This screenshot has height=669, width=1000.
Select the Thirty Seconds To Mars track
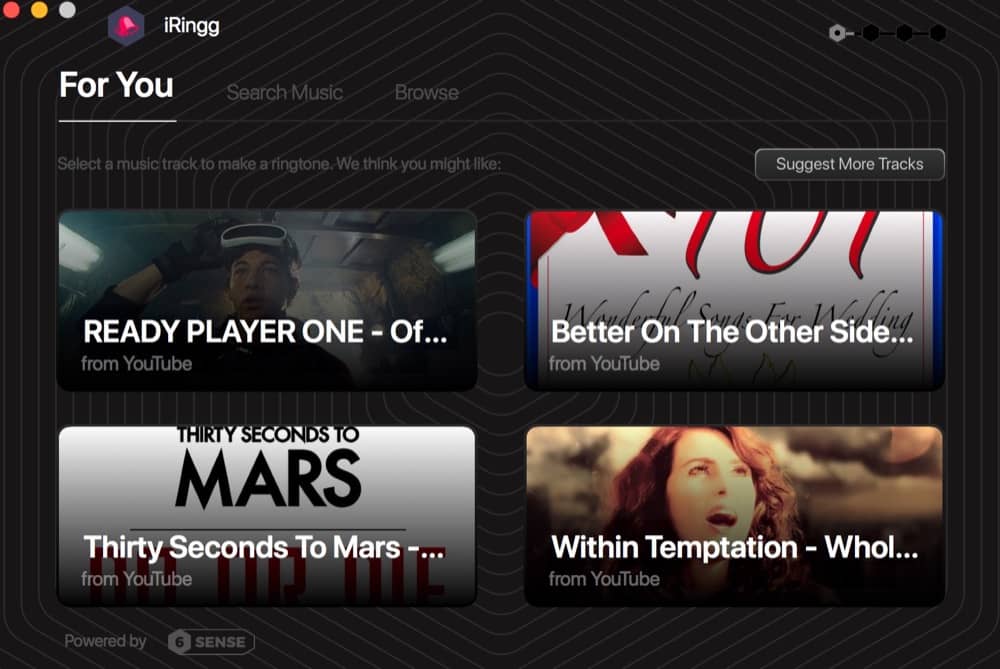coord(267,516)
